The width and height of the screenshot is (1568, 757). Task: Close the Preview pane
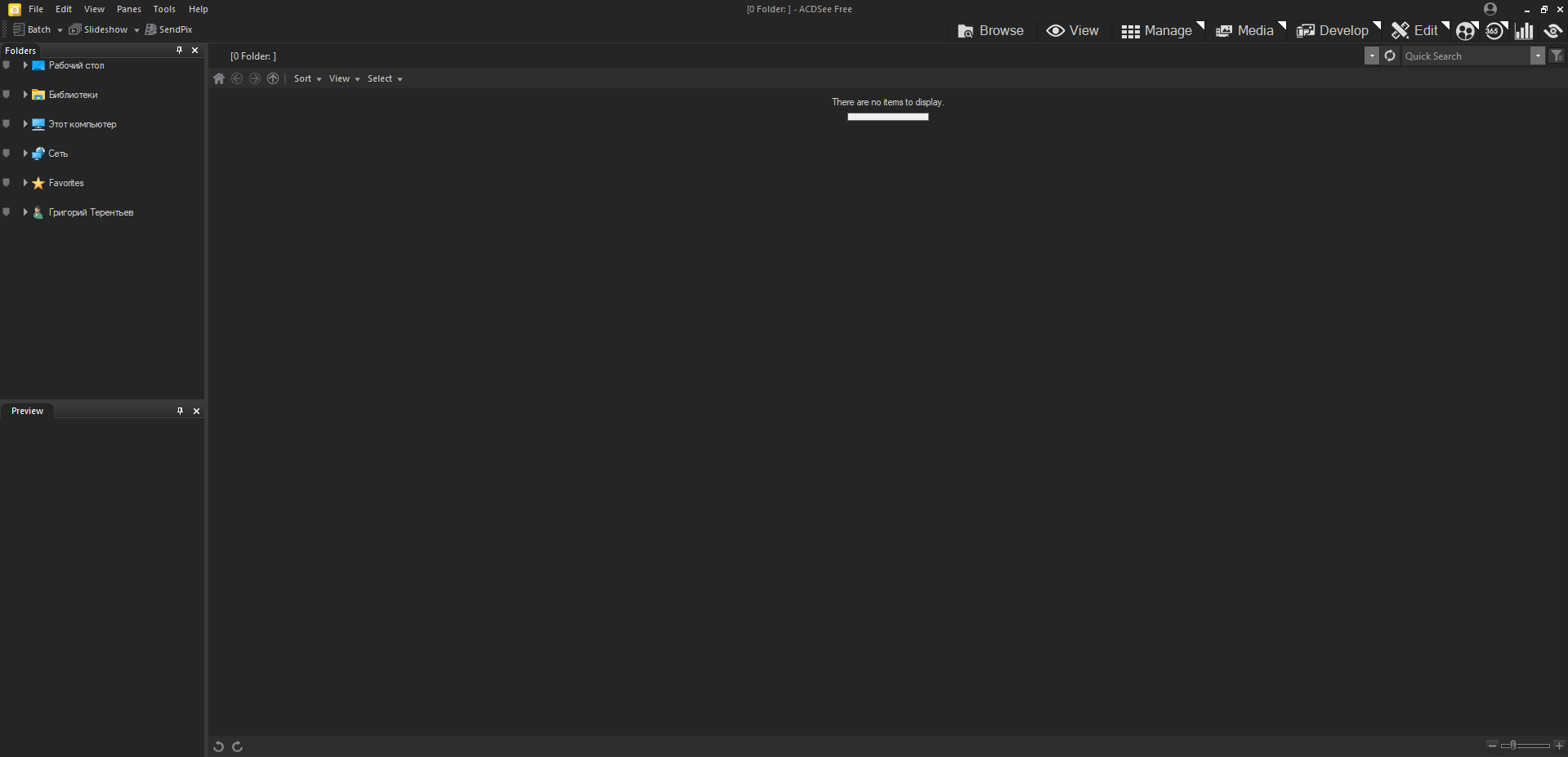click(x=196, y=411)
